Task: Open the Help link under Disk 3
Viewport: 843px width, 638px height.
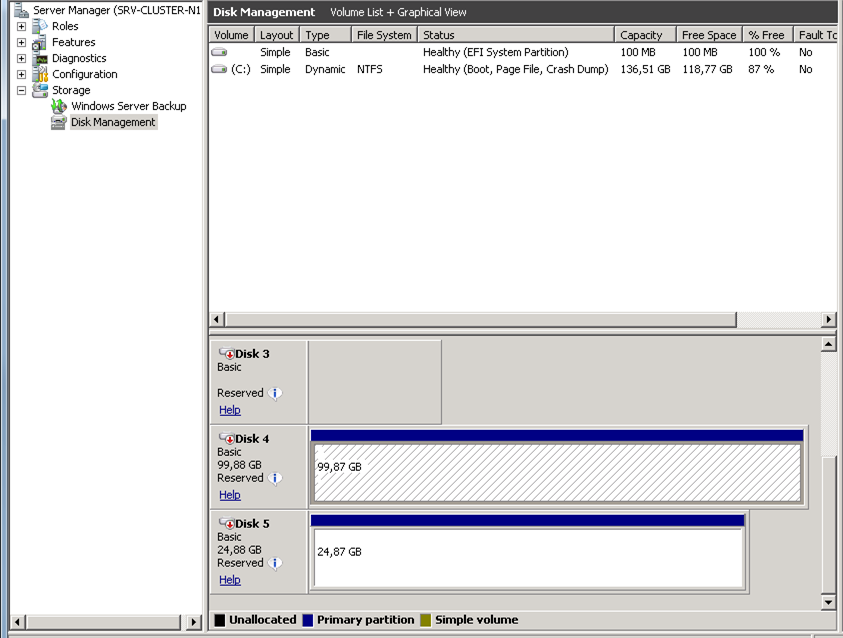Action: point(230,410)
